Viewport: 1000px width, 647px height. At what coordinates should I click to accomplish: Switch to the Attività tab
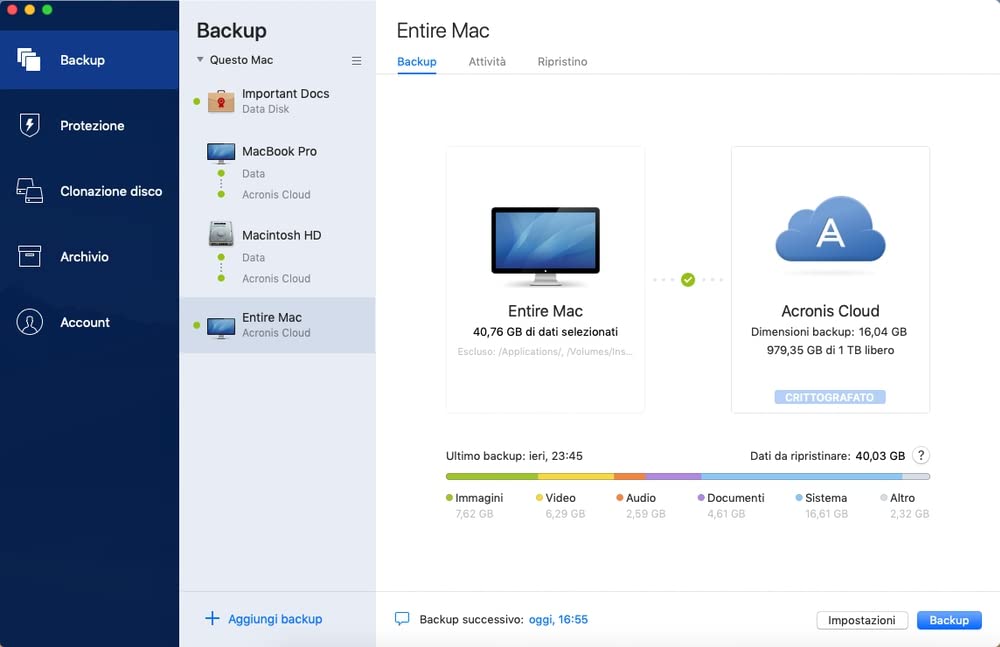(x=487, y=62)
